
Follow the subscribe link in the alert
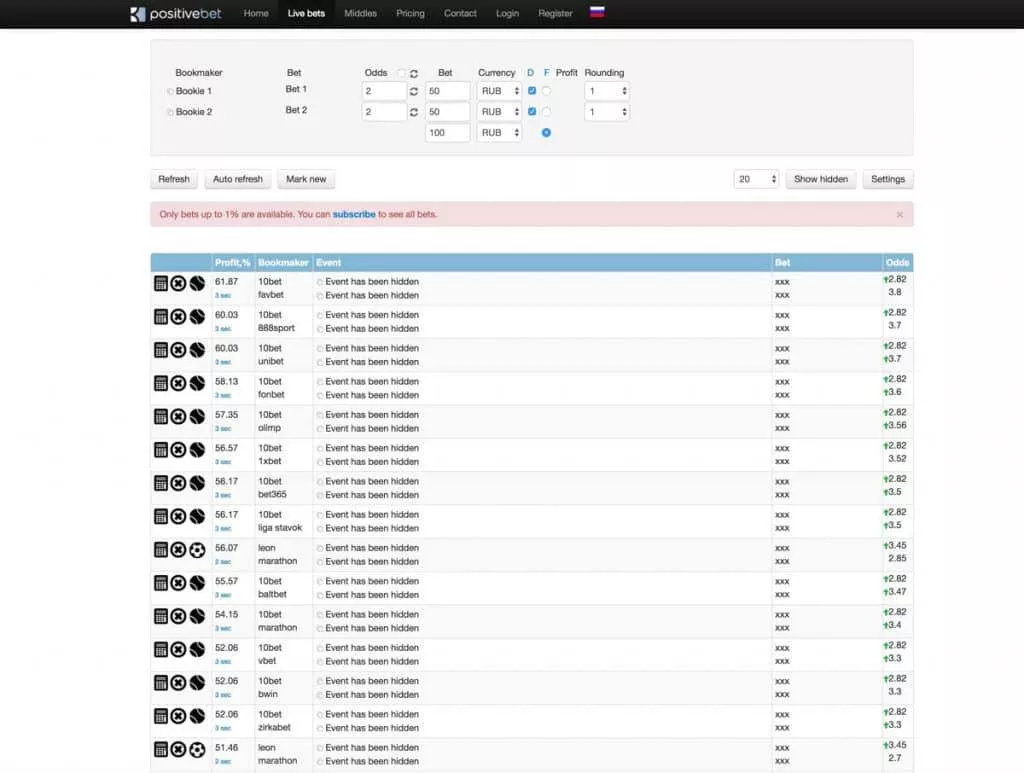[x=354, y=214]
